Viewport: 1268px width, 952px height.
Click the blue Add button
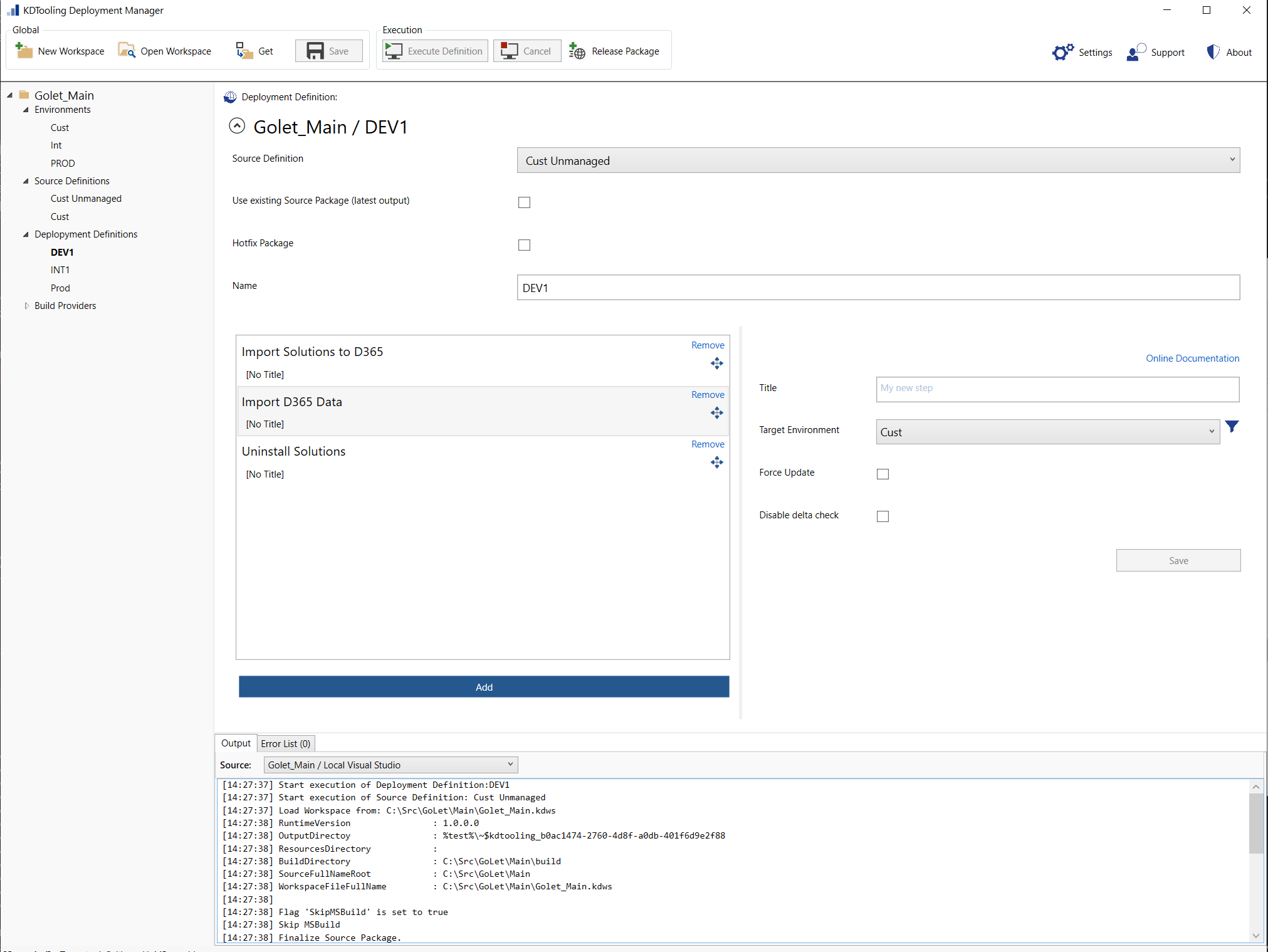tap(483, 687)
